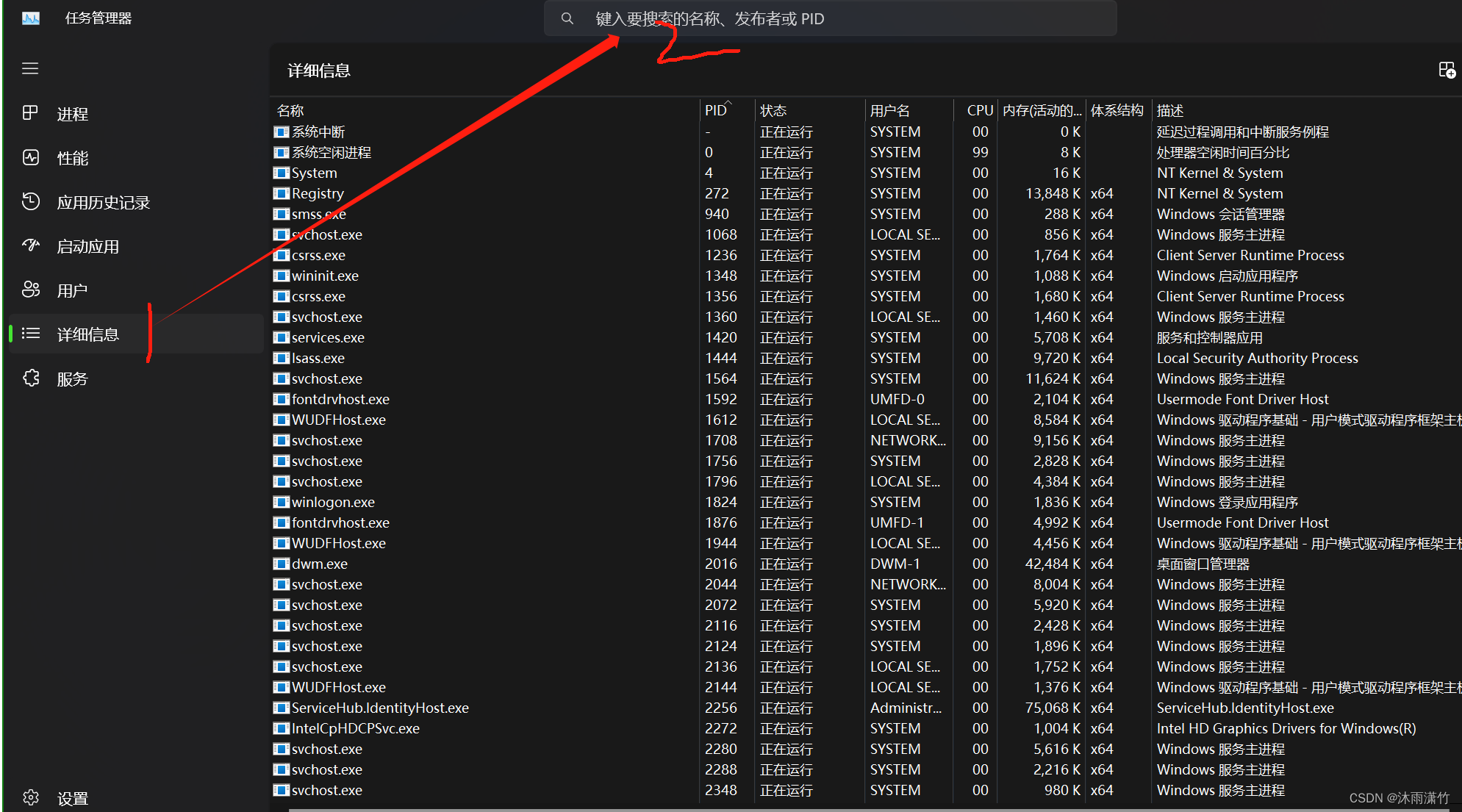Click description Intel HD Graphics Drivers for Windows(R)
1462x812 pixels.
tap(1286, 728)
